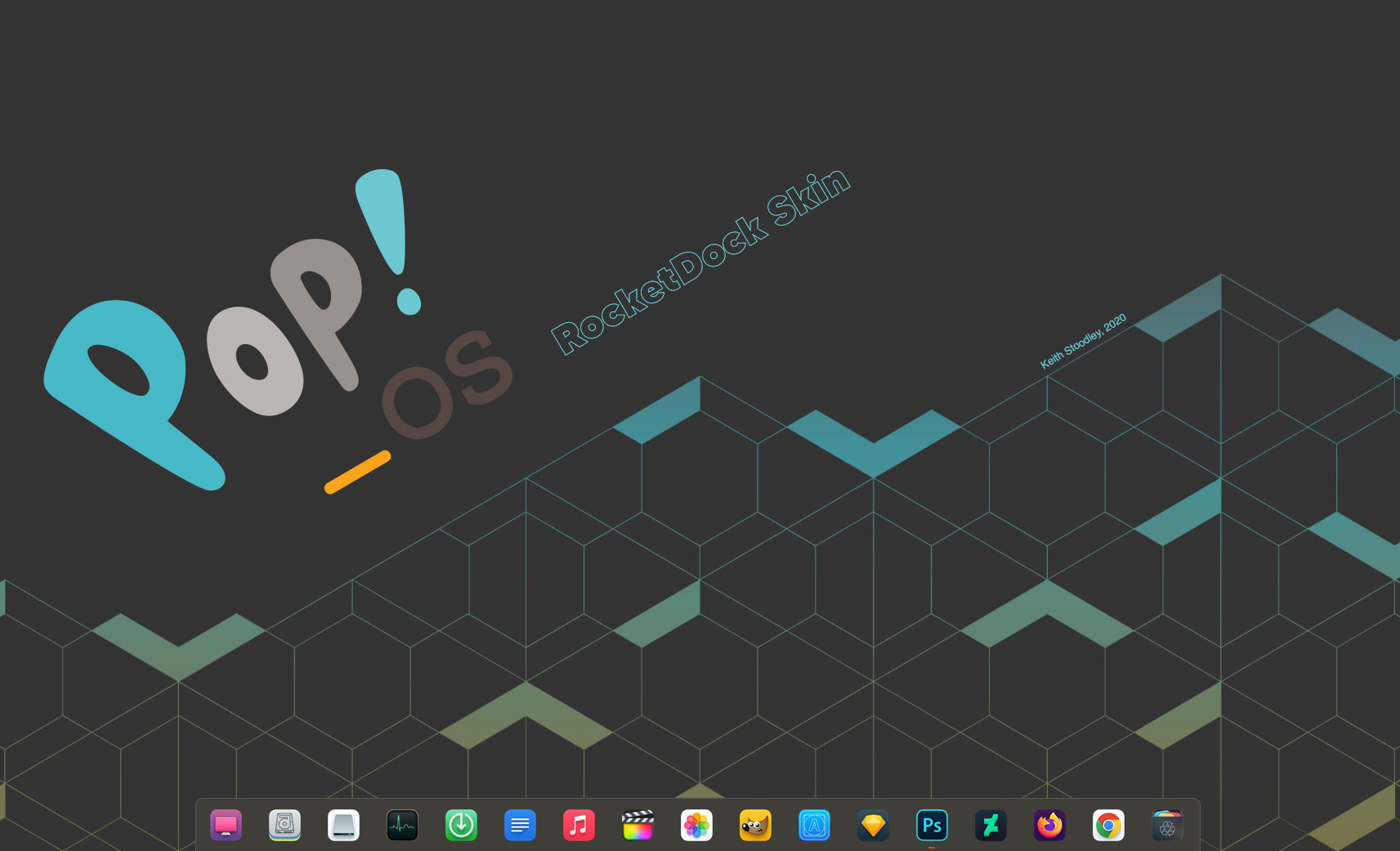Open GIMP from the dock
This screenshot has width=1400, height=851.
(x=755, y=826)
